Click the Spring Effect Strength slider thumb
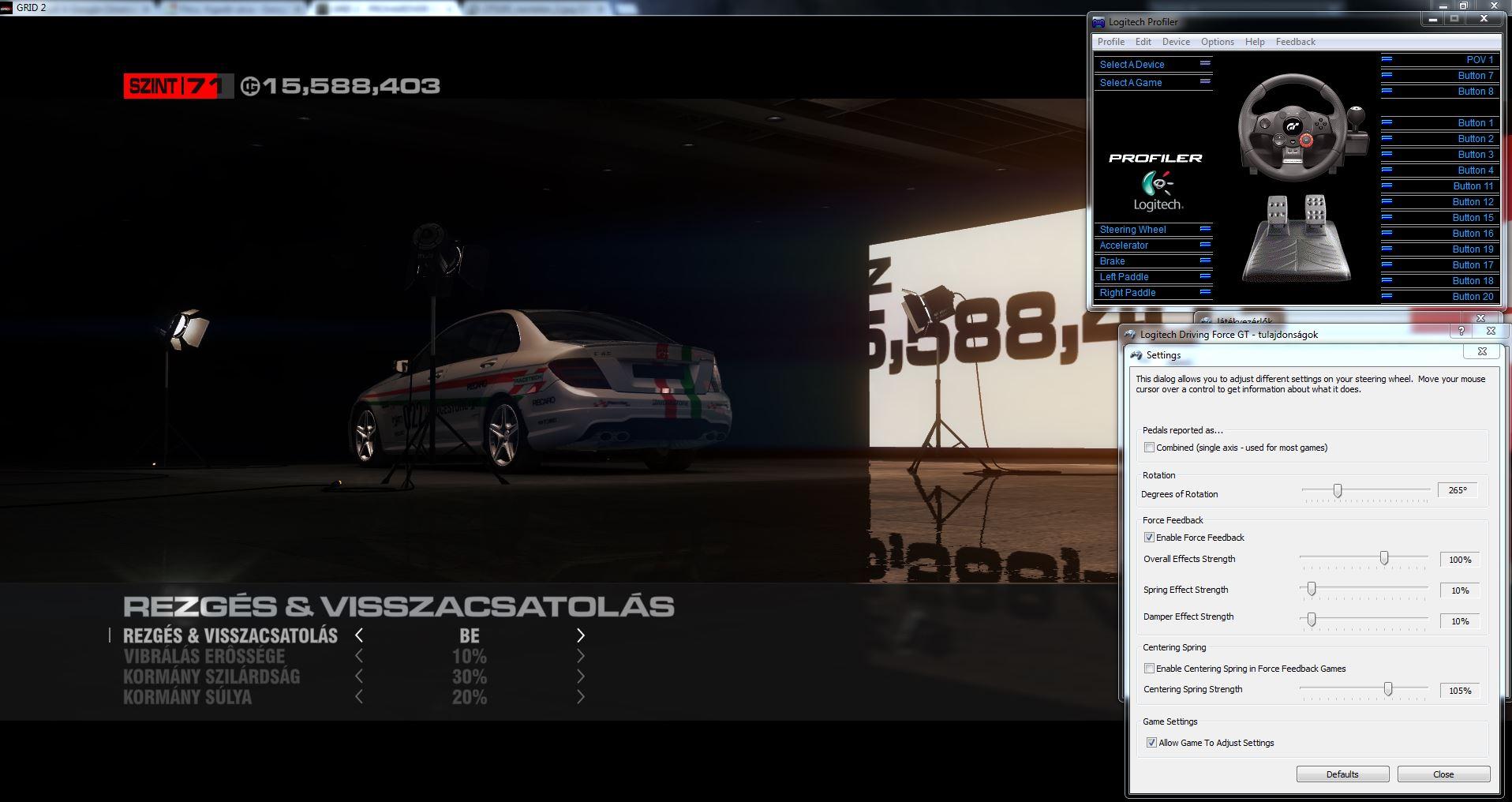This screenshot has height=802, width=1512. (1312, 589)
